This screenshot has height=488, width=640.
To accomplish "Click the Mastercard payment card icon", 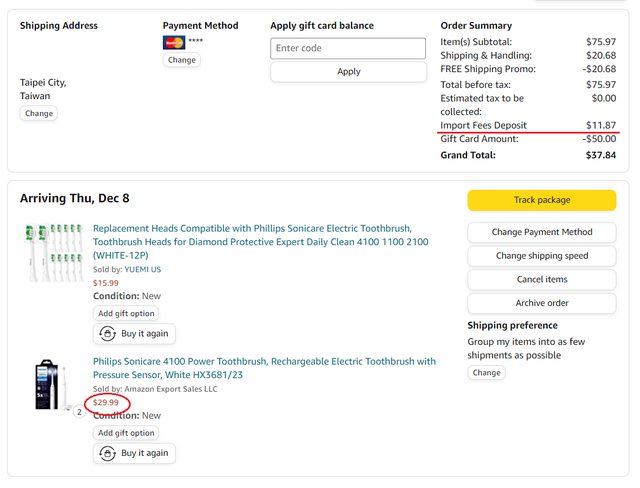I will point(173,42).
